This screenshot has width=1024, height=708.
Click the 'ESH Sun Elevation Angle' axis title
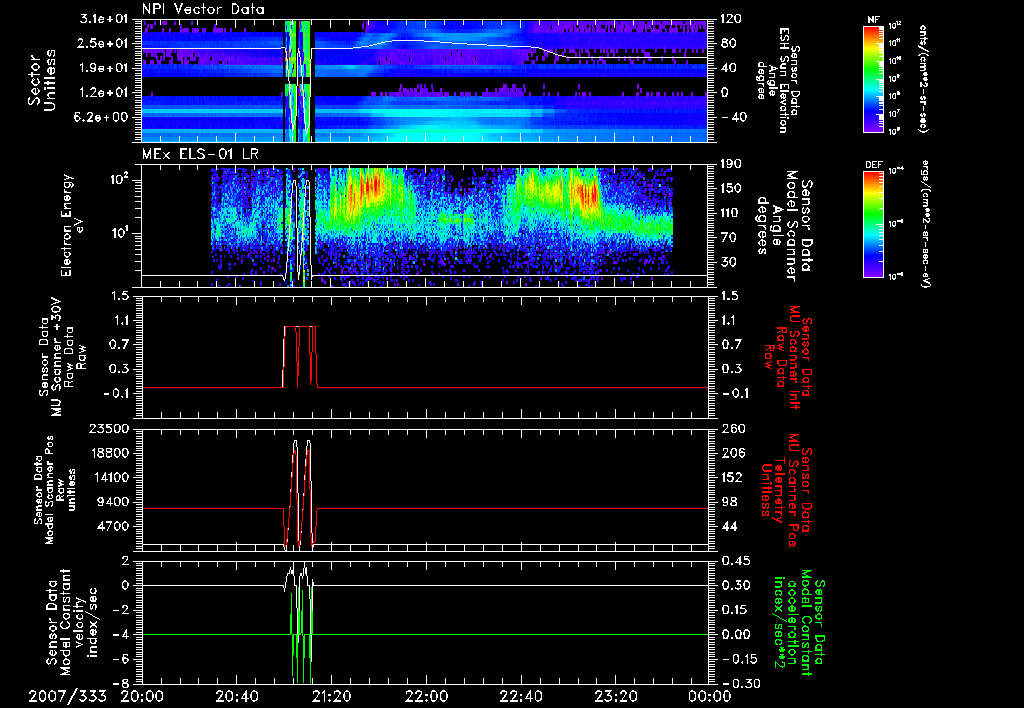(x=777, y=80)
